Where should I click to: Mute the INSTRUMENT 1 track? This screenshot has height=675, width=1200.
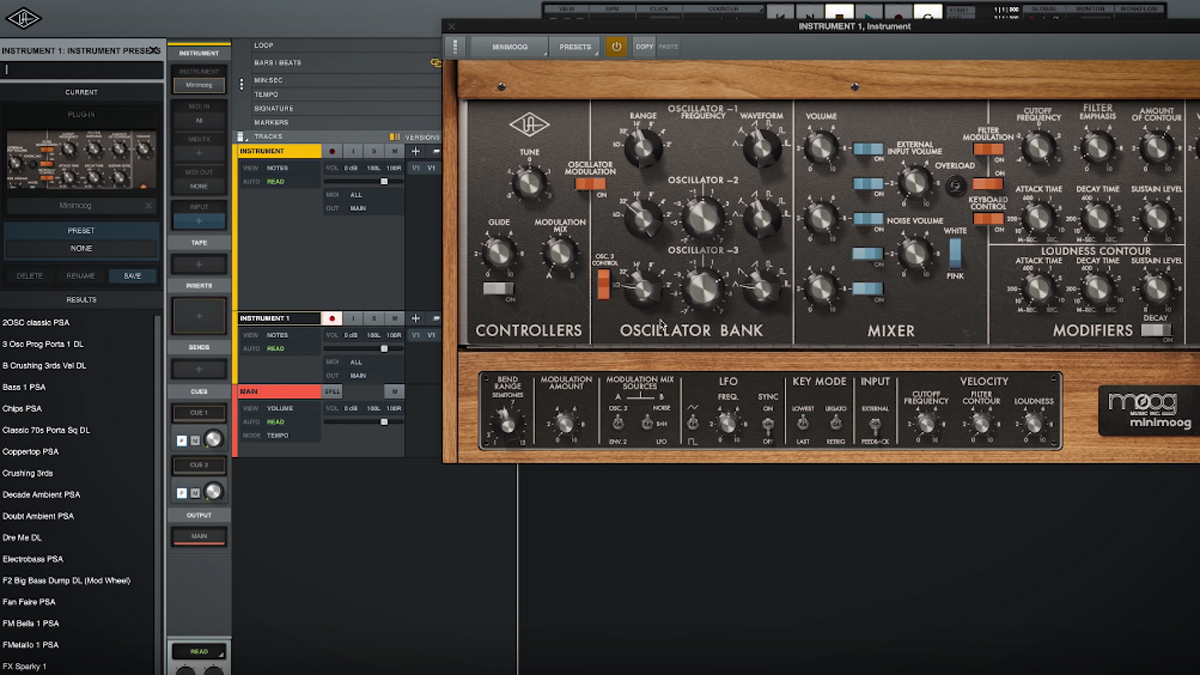click(395, 318)
